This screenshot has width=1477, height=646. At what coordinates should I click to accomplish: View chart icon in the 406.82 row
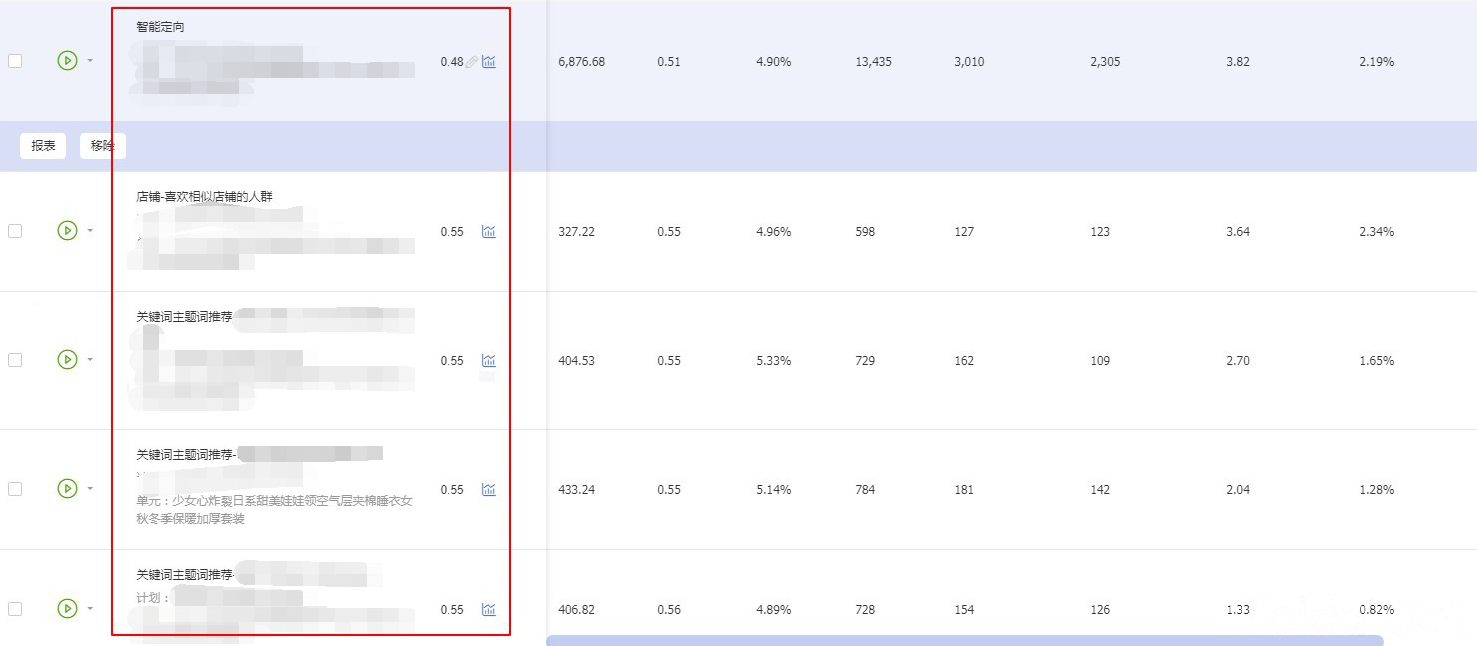tap(488, 610)
